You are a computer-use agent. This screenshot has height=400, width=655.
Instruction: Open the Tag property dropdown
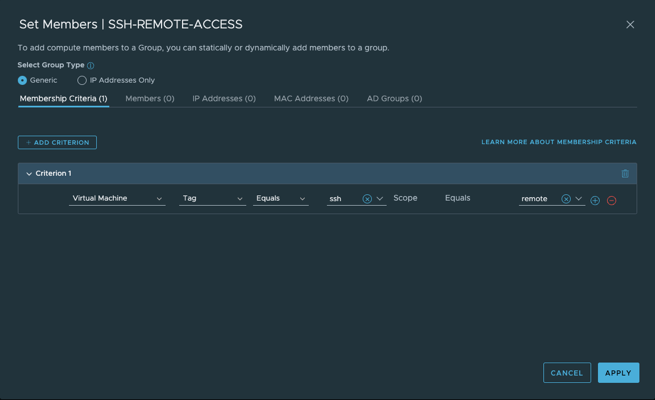click(x=212, y=198)
